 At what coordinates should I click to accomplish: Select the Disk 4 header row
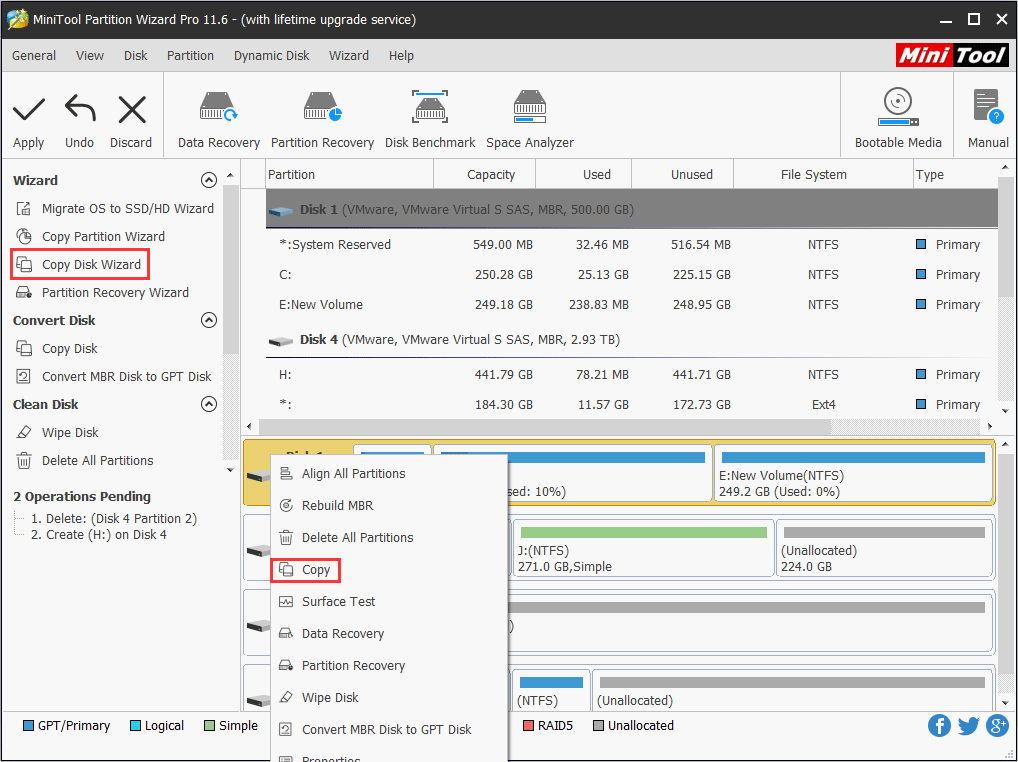tap(632, 339)
